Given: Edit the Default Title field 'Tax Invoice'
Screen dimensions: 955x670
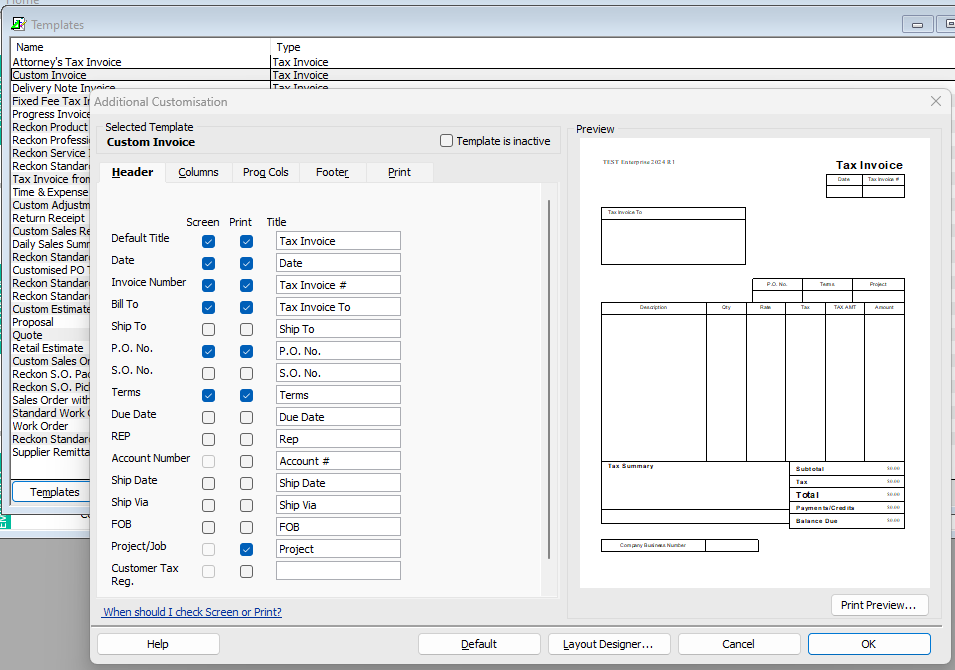Looking at the screenshot, I should (x=338, y=241).
